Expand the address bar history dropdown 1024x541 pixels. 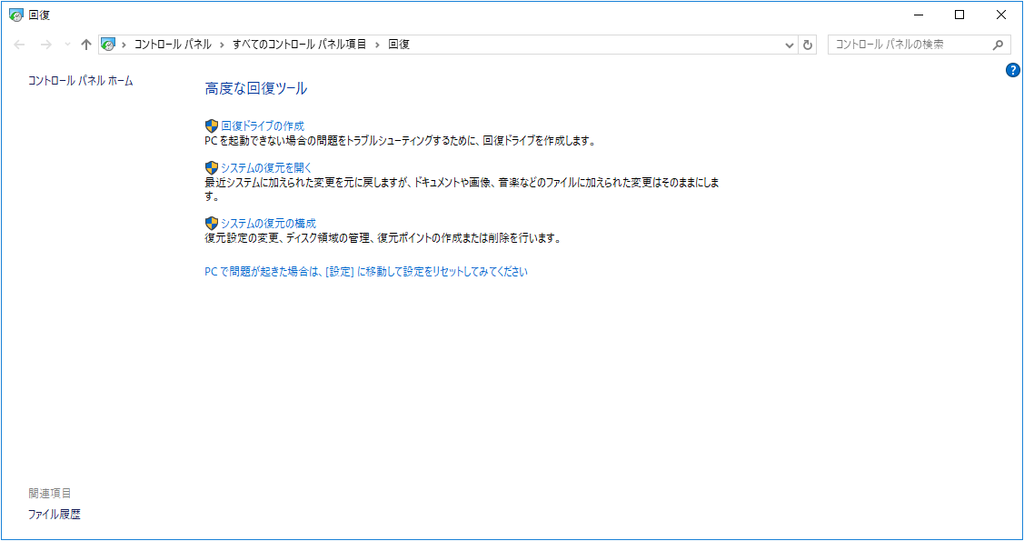click(790, 45)
